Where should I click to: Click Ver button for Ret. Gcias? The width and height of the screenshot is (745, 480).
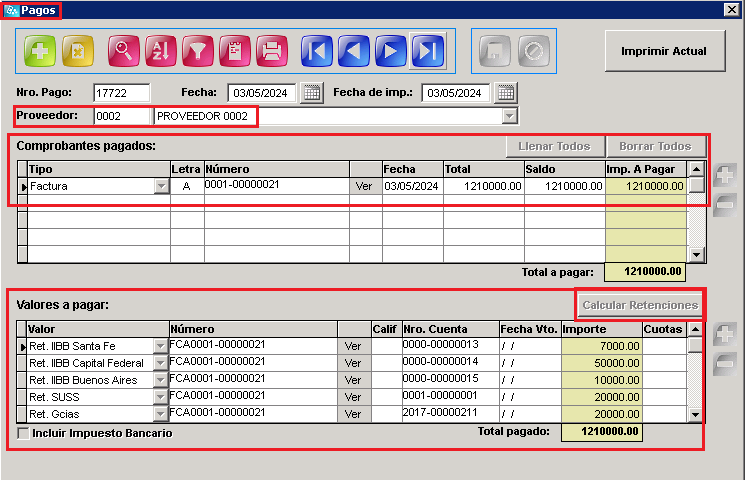353,414
